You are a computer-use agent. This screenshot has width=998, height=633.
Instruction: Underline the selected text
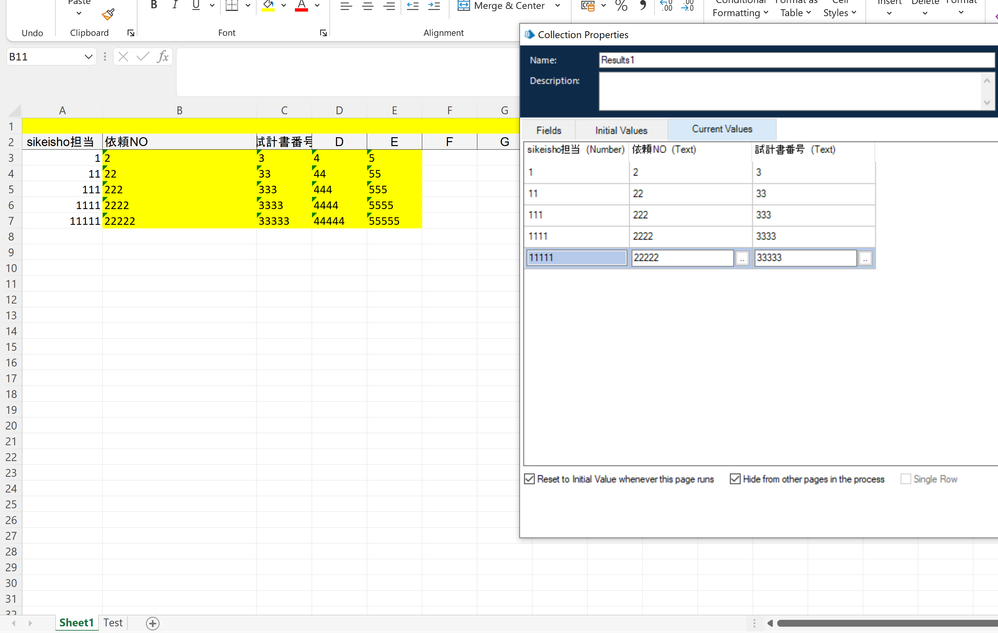tap(196, 6)
